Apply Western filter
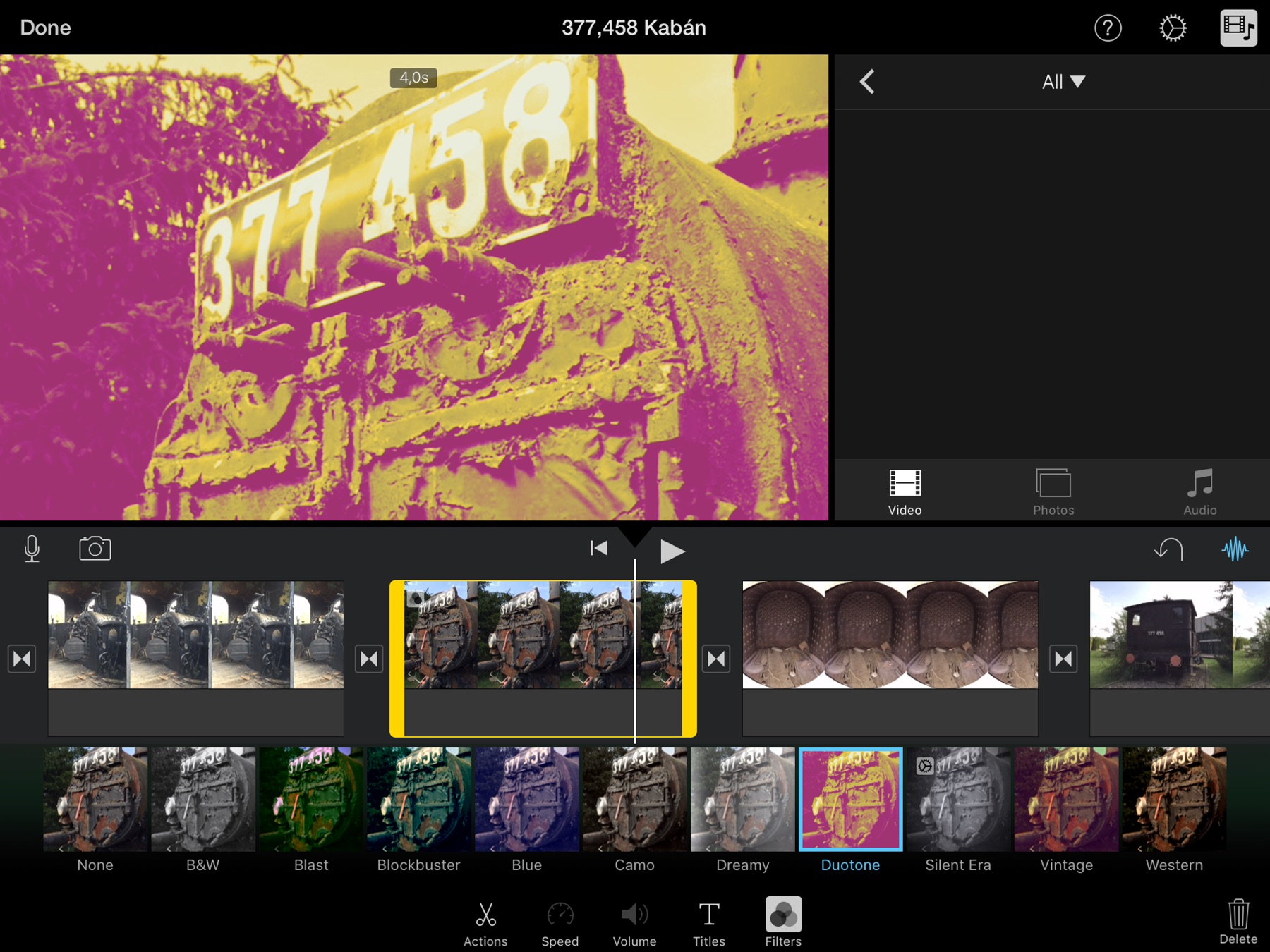1270x952 pixels. [1175, 810]
